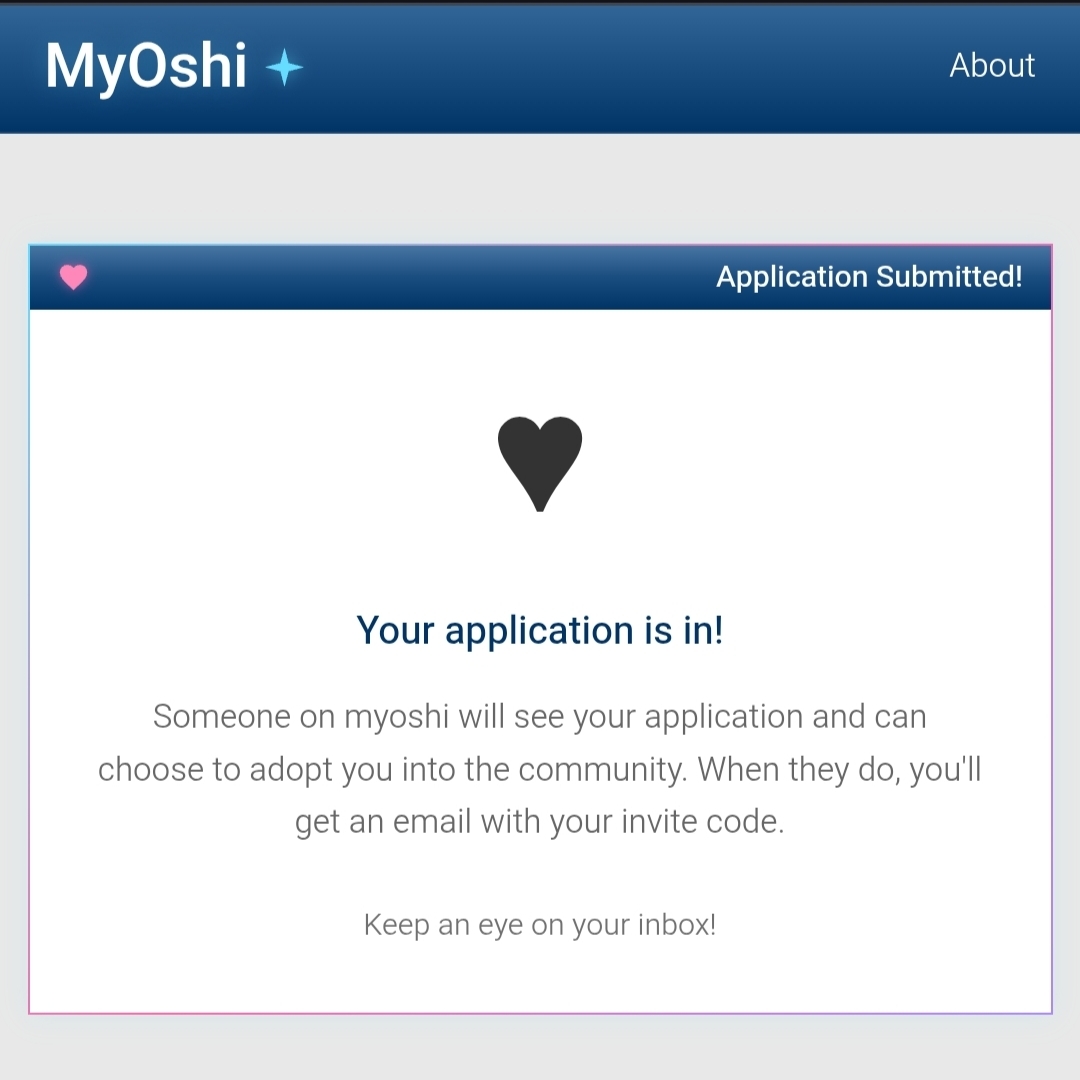Viewport: 1080px width, 1080px height.
Task: Click the blue sparkle star icon
Action: coord(284,68)
